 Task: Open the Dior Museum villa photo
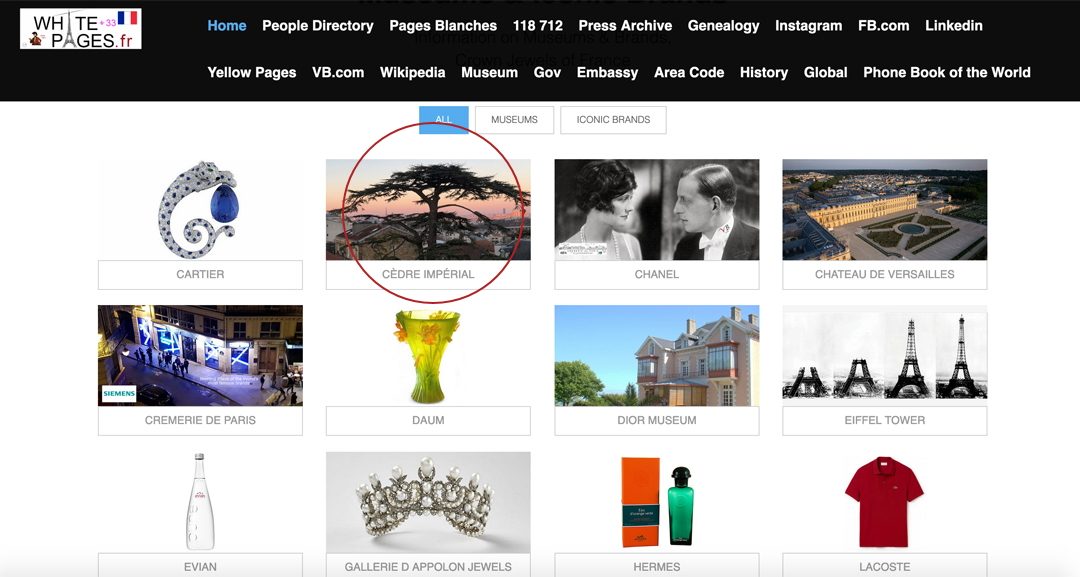657,355
